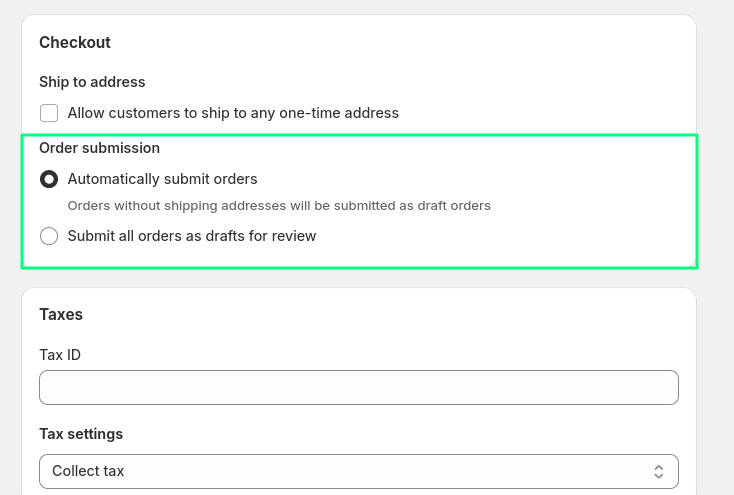The width and height of the screenshot is (734, 495).
Task: Click the 'Order submission' subheading
Action: pos(99,148)
